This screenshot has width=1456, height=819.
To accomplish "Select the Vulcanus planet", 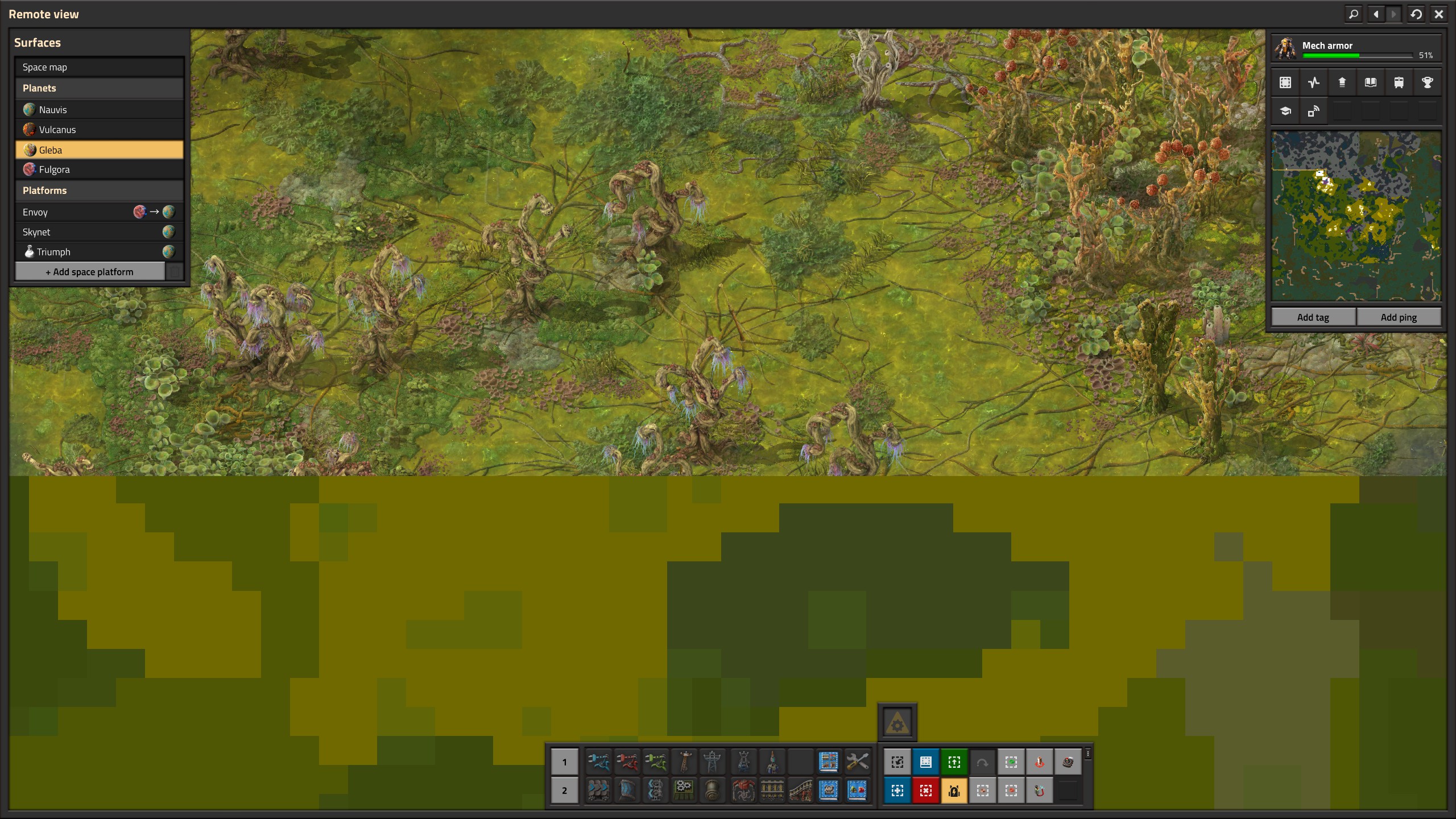I will click(x=100, y=130).
